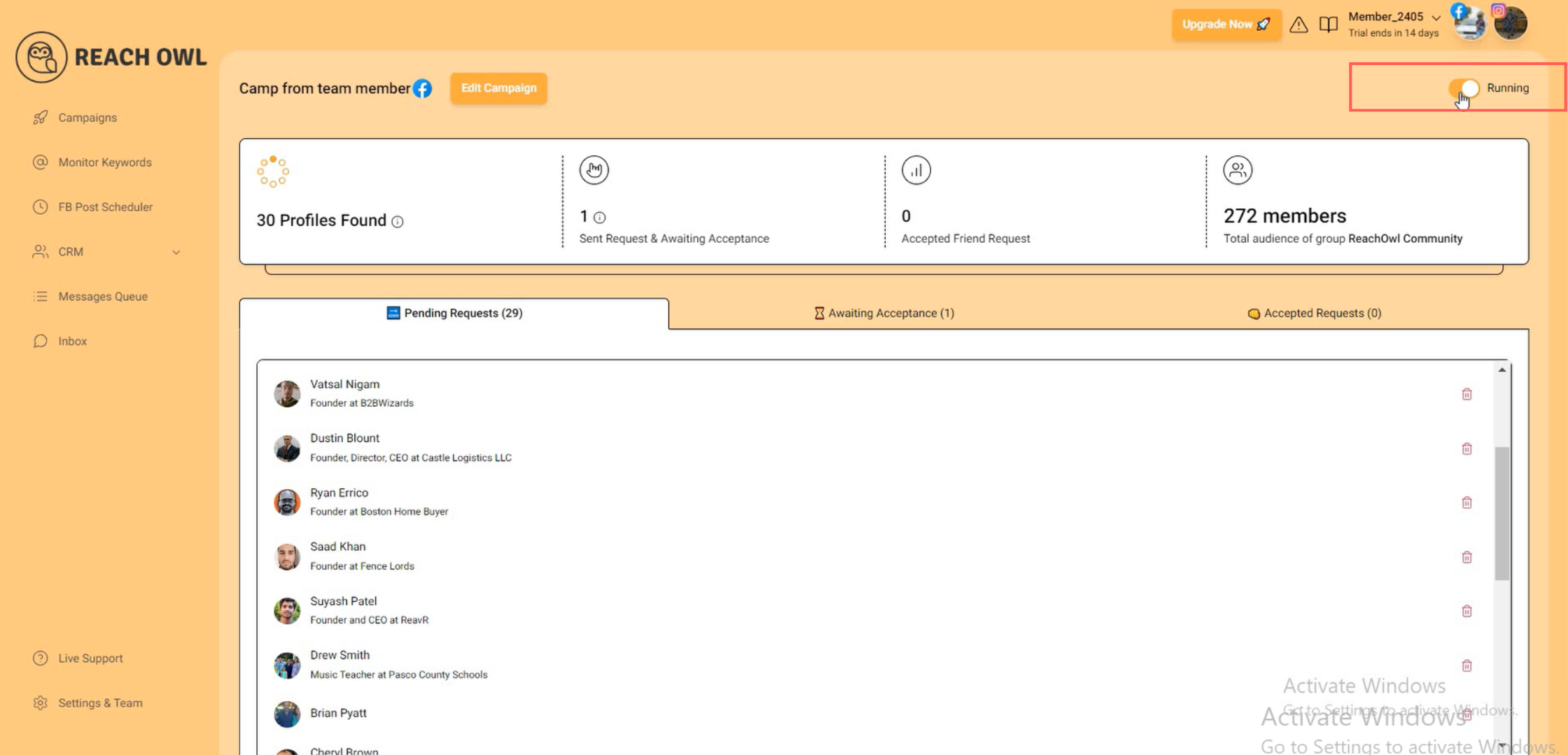Click 'Music Teacher at Pasco County Schools'
Image resolution: width=1568 pixels, height=755 pixels.
pos(399,675)
